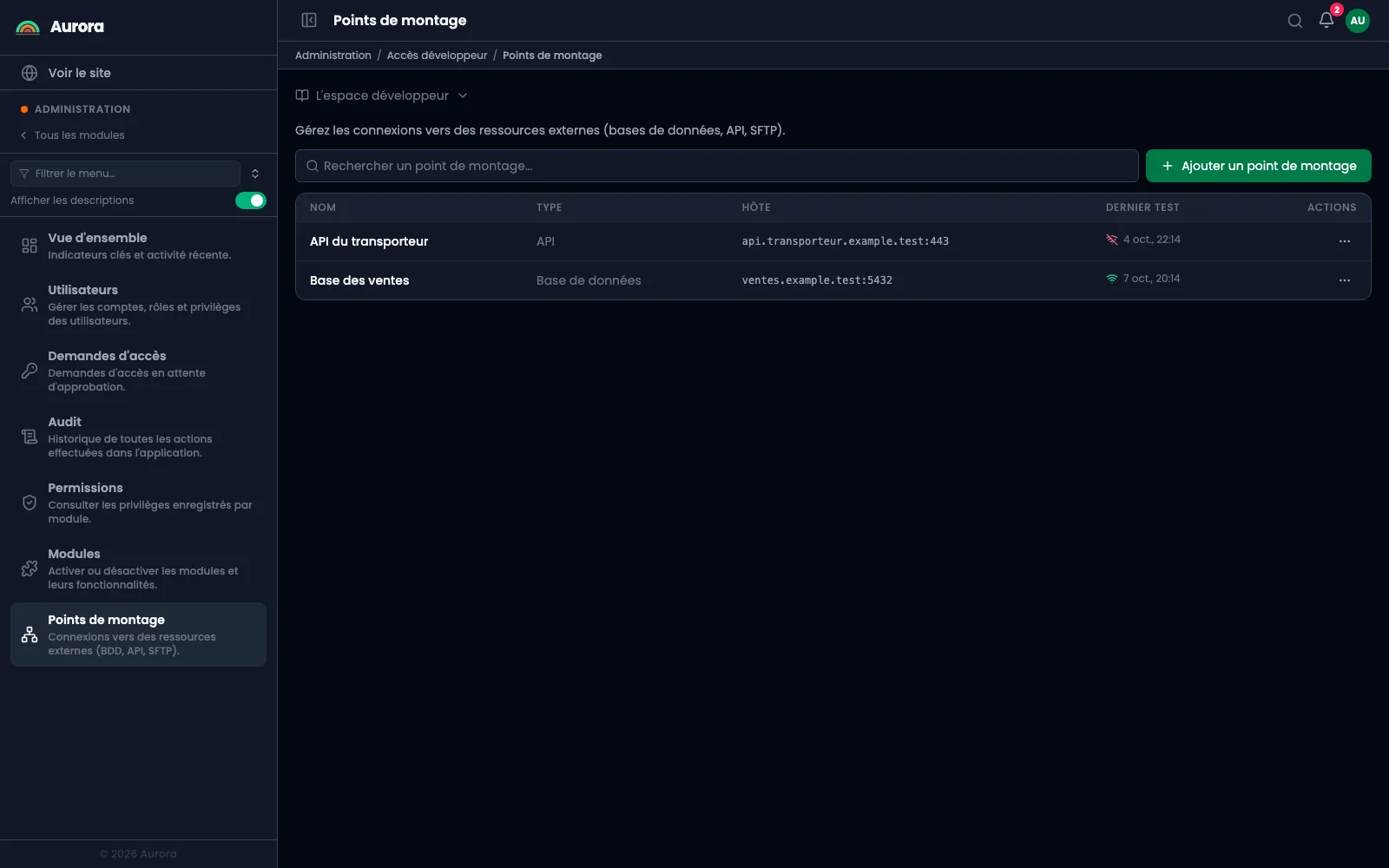Click the Points de montage network icon
The width and height of the screenshot is (1389, 868).
(30, 635)
